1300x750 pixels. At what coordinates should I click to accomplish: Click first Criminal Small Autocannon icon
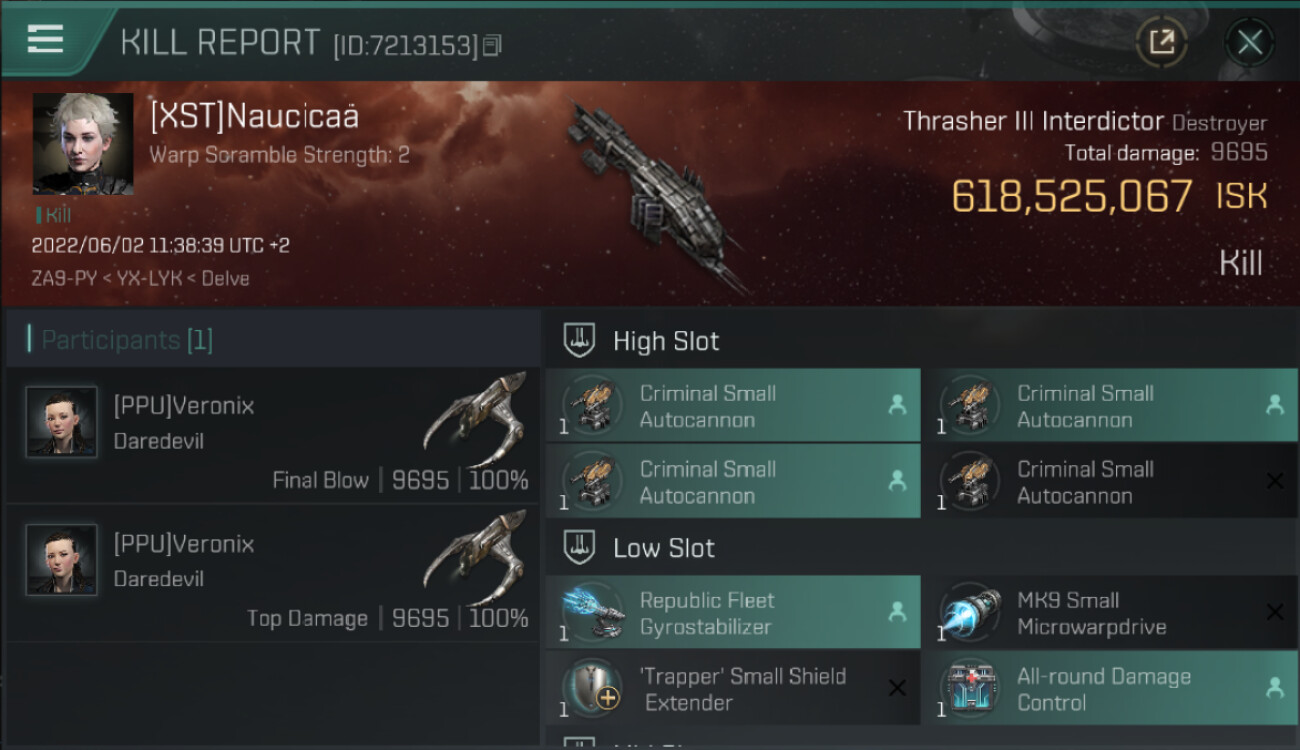tap(594, 405)
